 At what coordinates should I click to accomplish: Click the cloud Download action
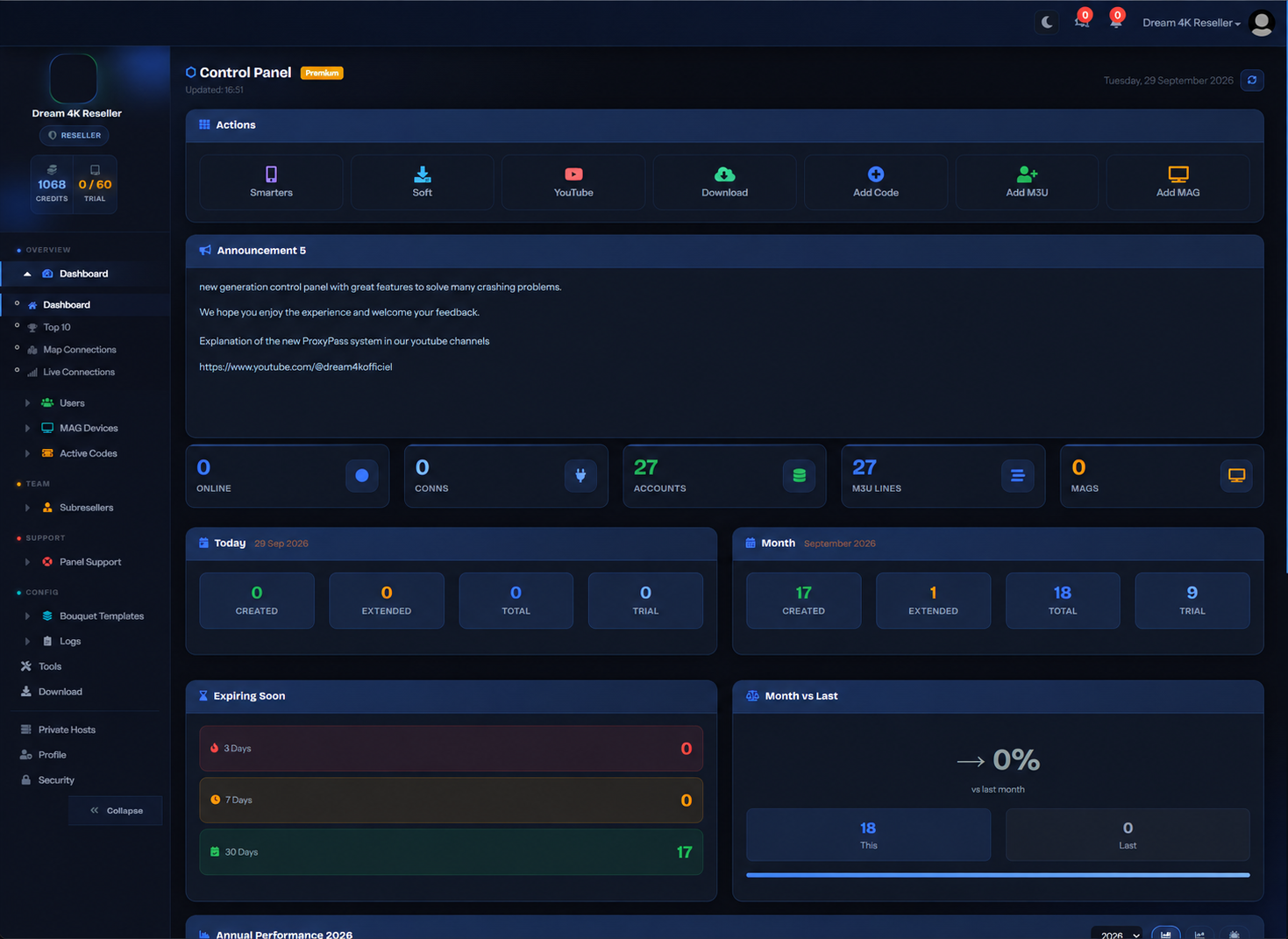coord(724,181)
